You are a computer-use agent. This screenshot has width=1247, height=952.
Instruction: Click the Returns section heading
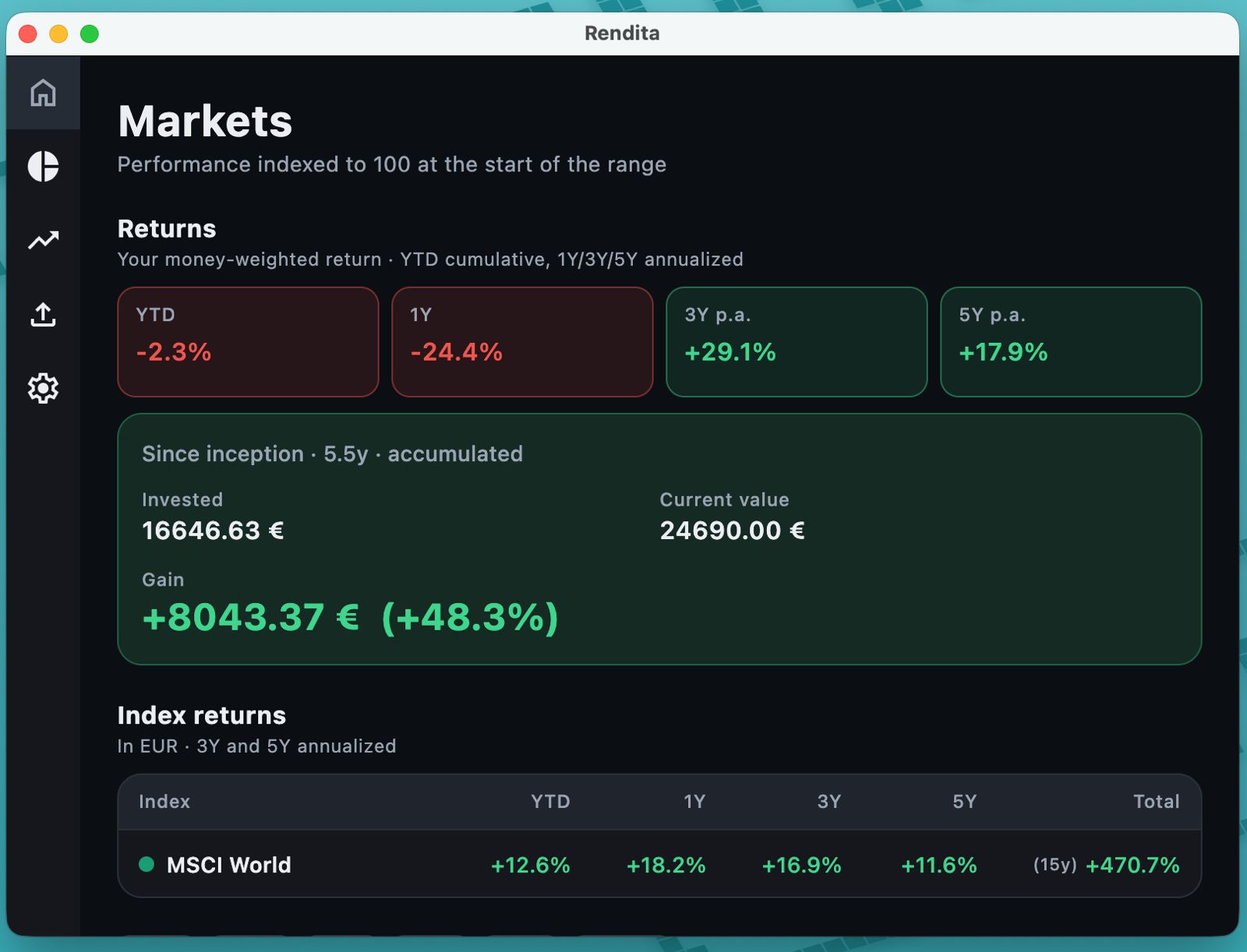[x=167, y=229]
